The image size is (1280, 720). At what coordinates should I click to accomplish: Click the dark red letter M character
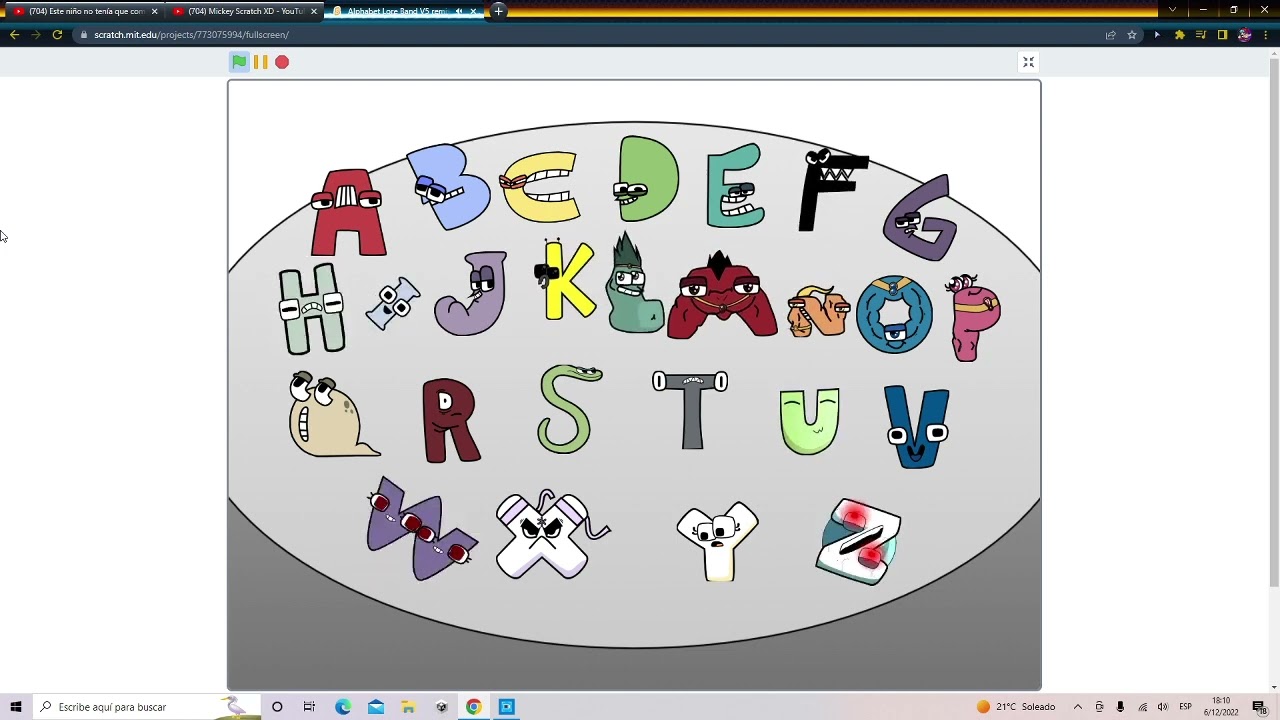[722, 296]
